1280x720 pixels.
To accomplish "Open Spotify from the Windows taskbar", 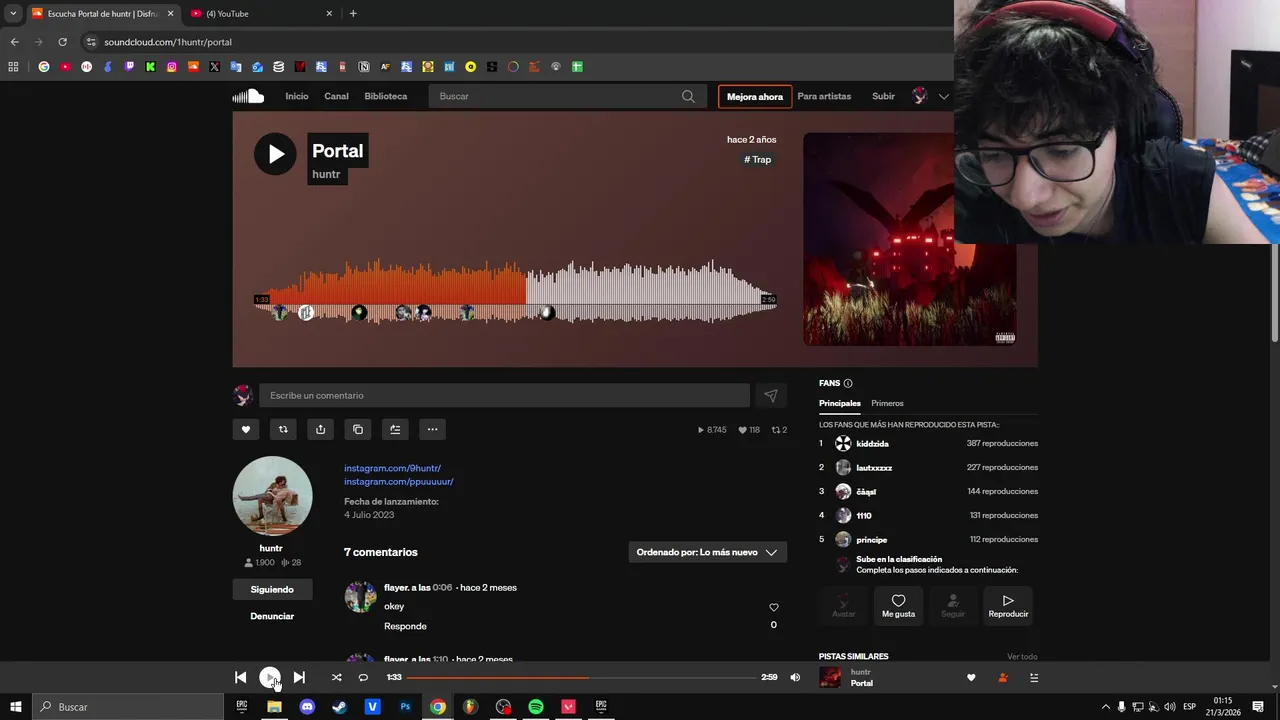I will click(x=536, y=706).
